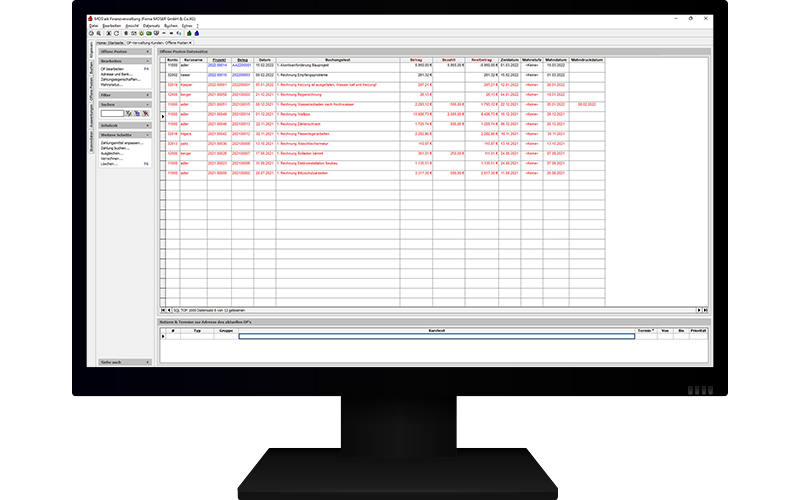Click the yellow pencil search icon in Suchen
The image size is (800, 500).
click(x=129, y=113)
